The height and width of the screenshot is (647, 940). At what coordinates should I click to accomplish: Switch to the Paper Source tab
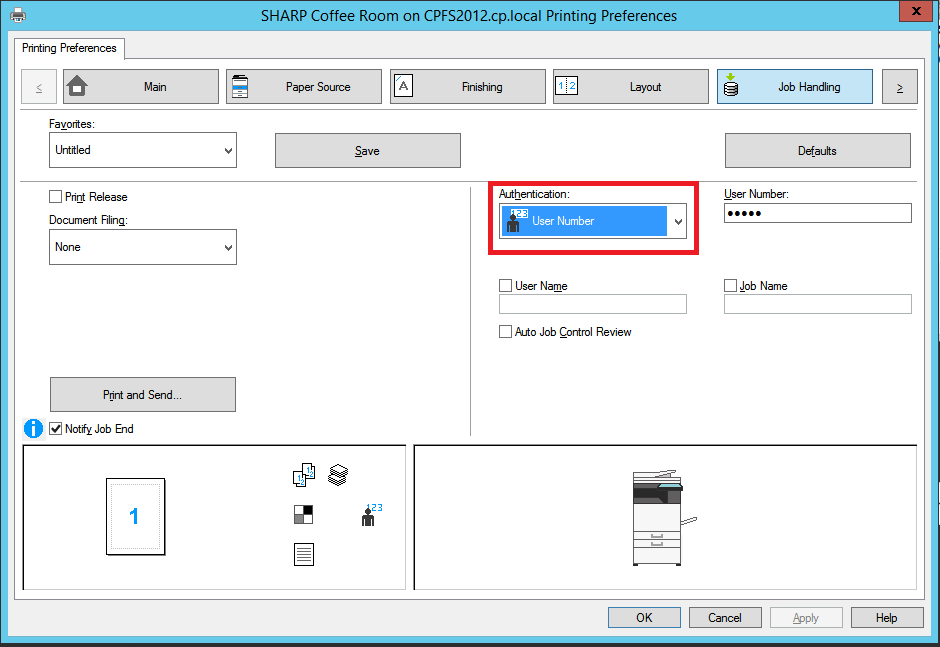[304, 87]
